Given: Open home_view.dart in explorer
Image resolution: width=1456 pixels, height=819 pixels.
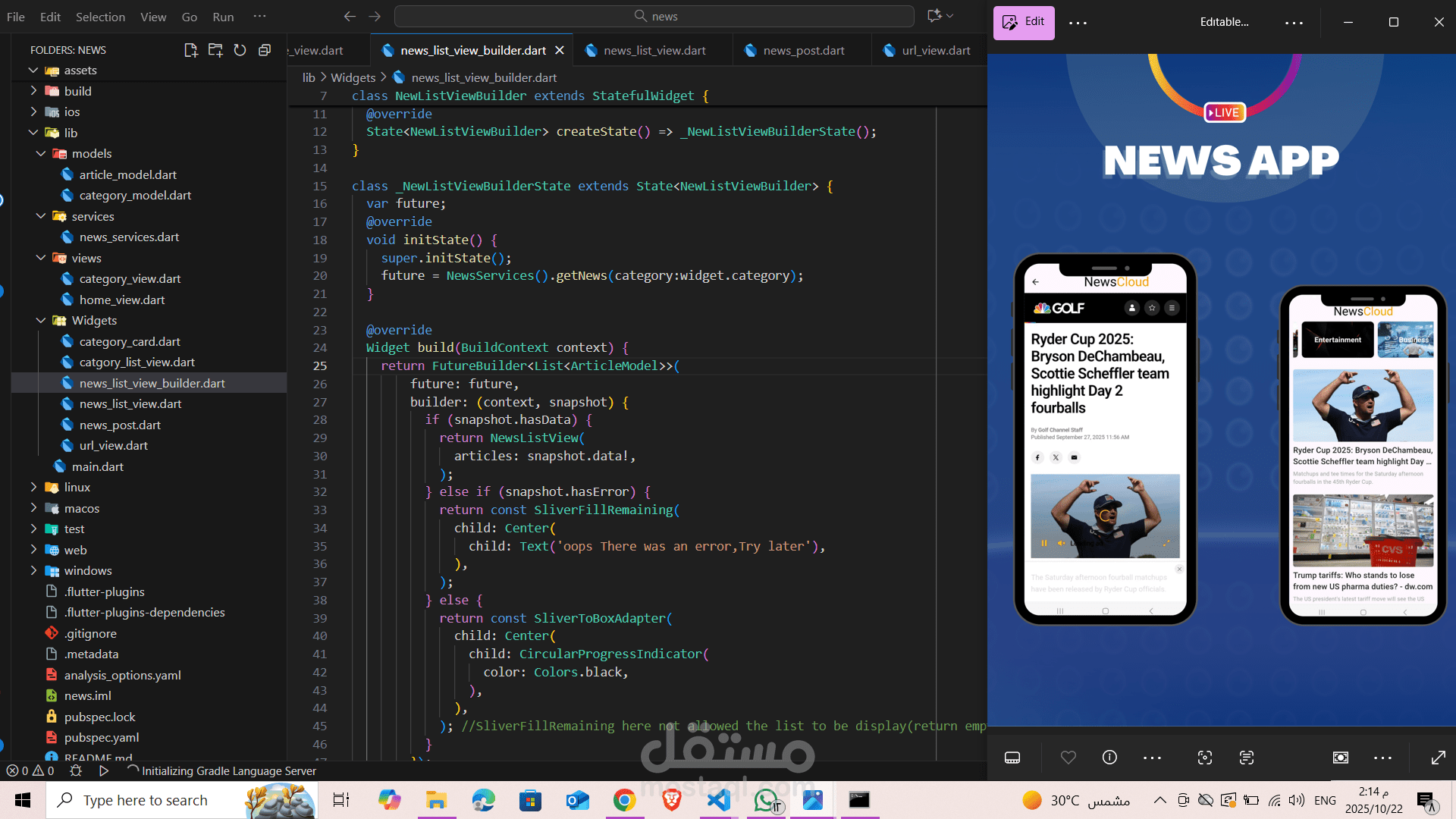Looking at the screenshot, I should click(121, 300).
